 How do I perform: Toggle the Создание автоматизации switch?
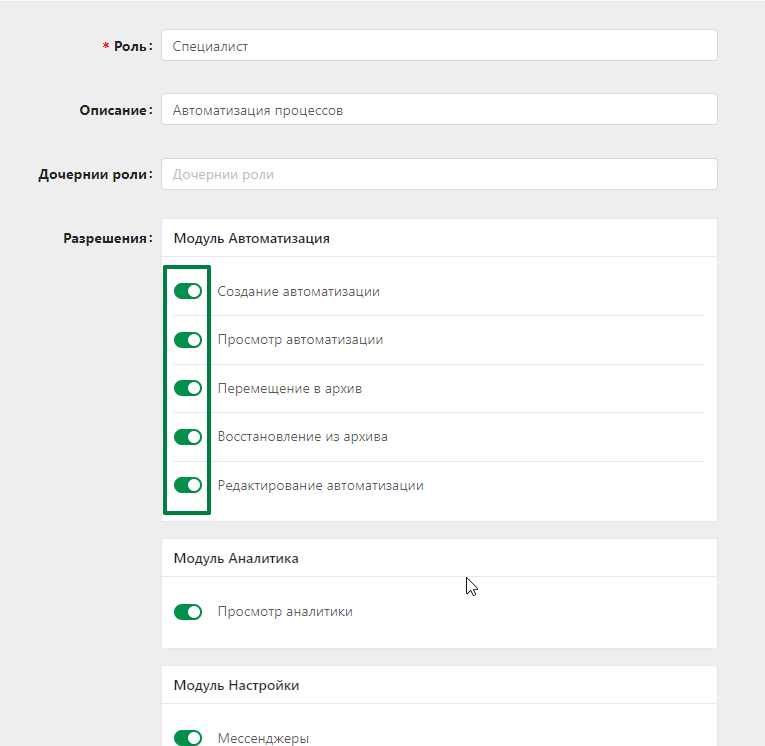click(x=188, y=291)
